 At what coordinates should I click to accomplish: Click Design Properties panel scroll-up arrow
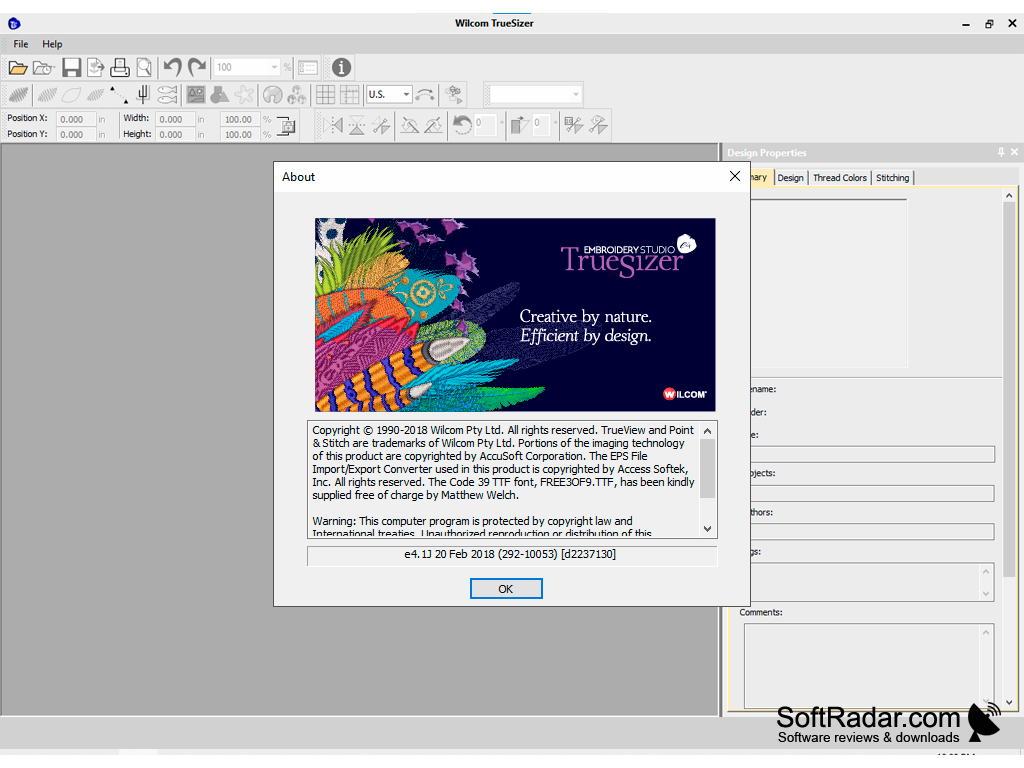pos(1009,195)
